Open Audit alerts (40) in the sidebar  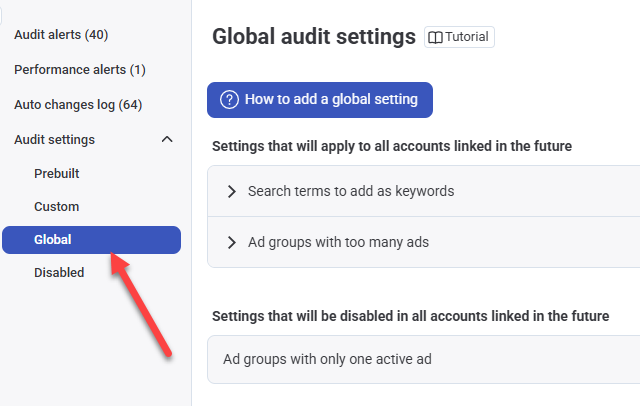[61, 35]
